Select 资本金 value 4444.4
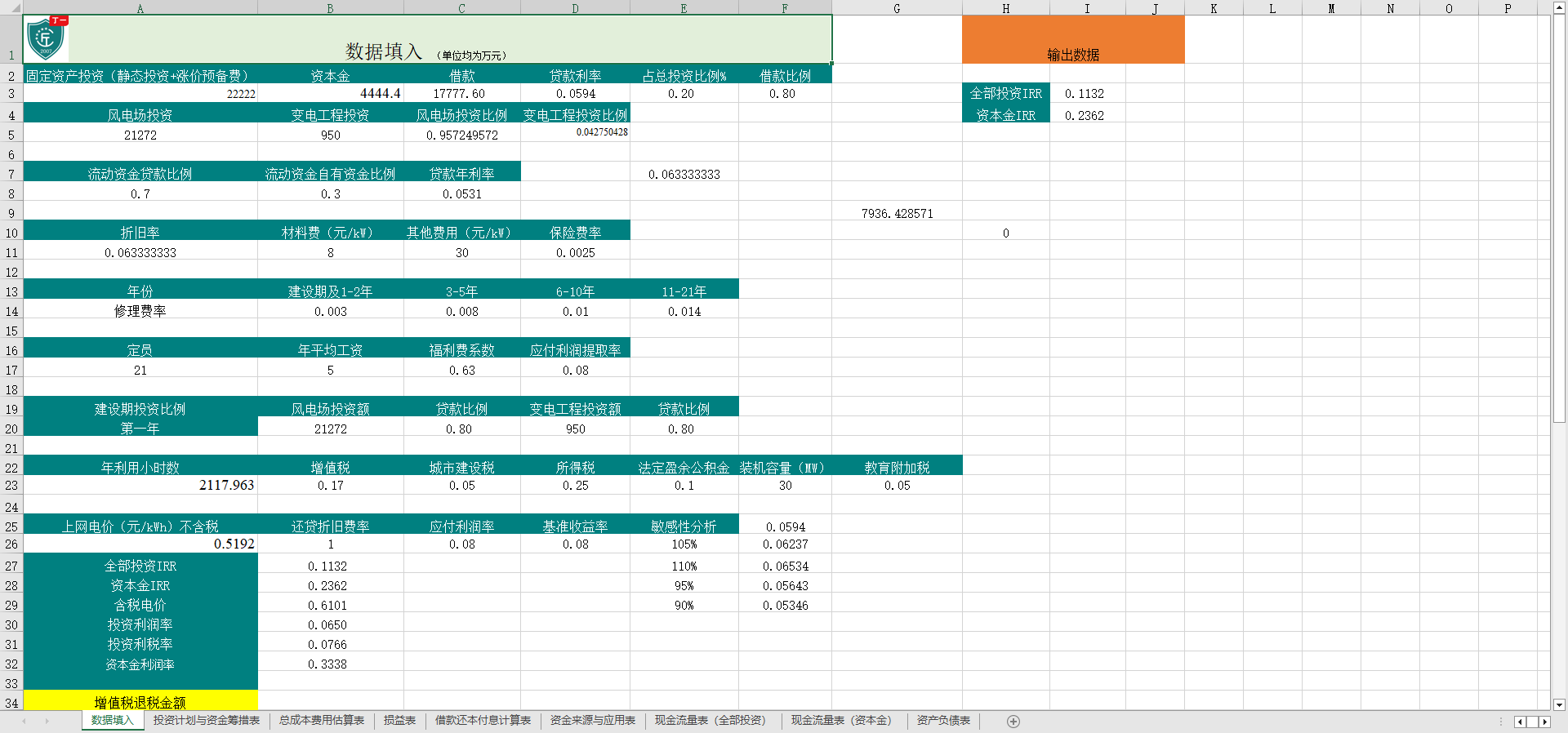This screenshot has width=1568, height=733. pos(330,93)
